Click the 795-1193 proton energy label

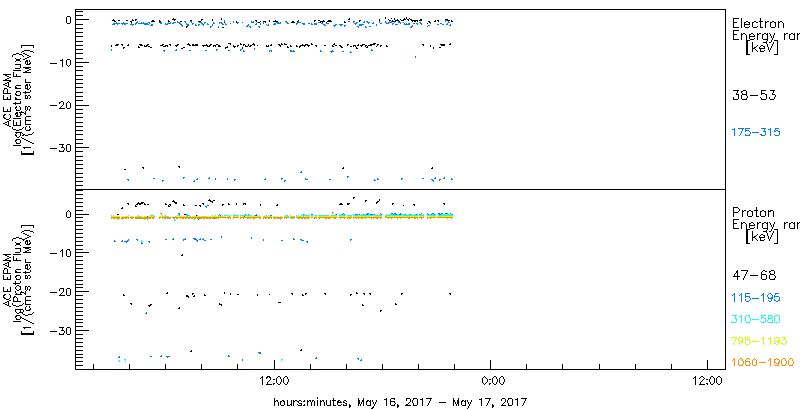760,341
